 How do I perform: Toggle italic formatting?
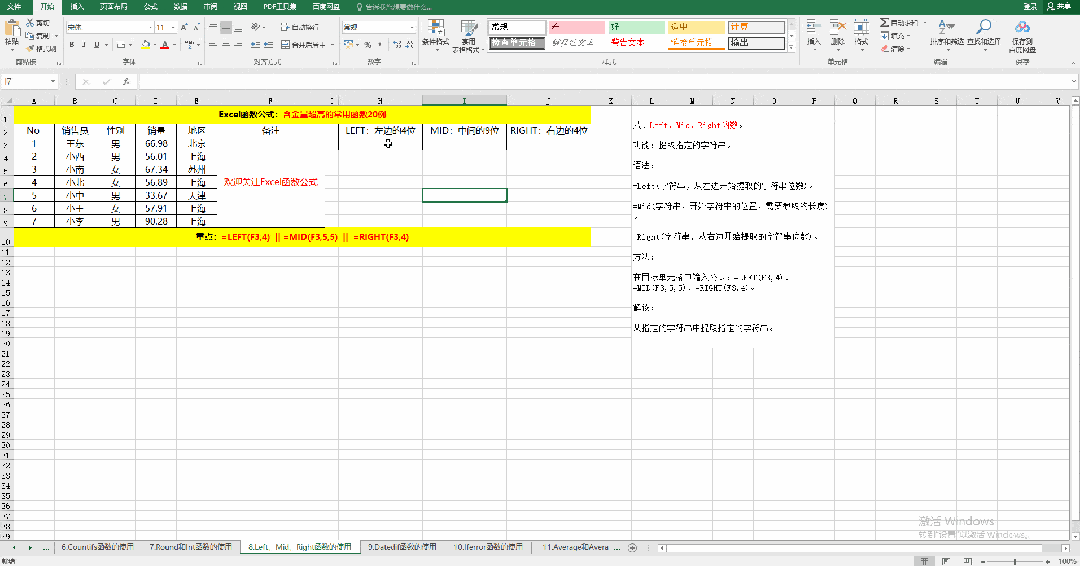point(84,45)
